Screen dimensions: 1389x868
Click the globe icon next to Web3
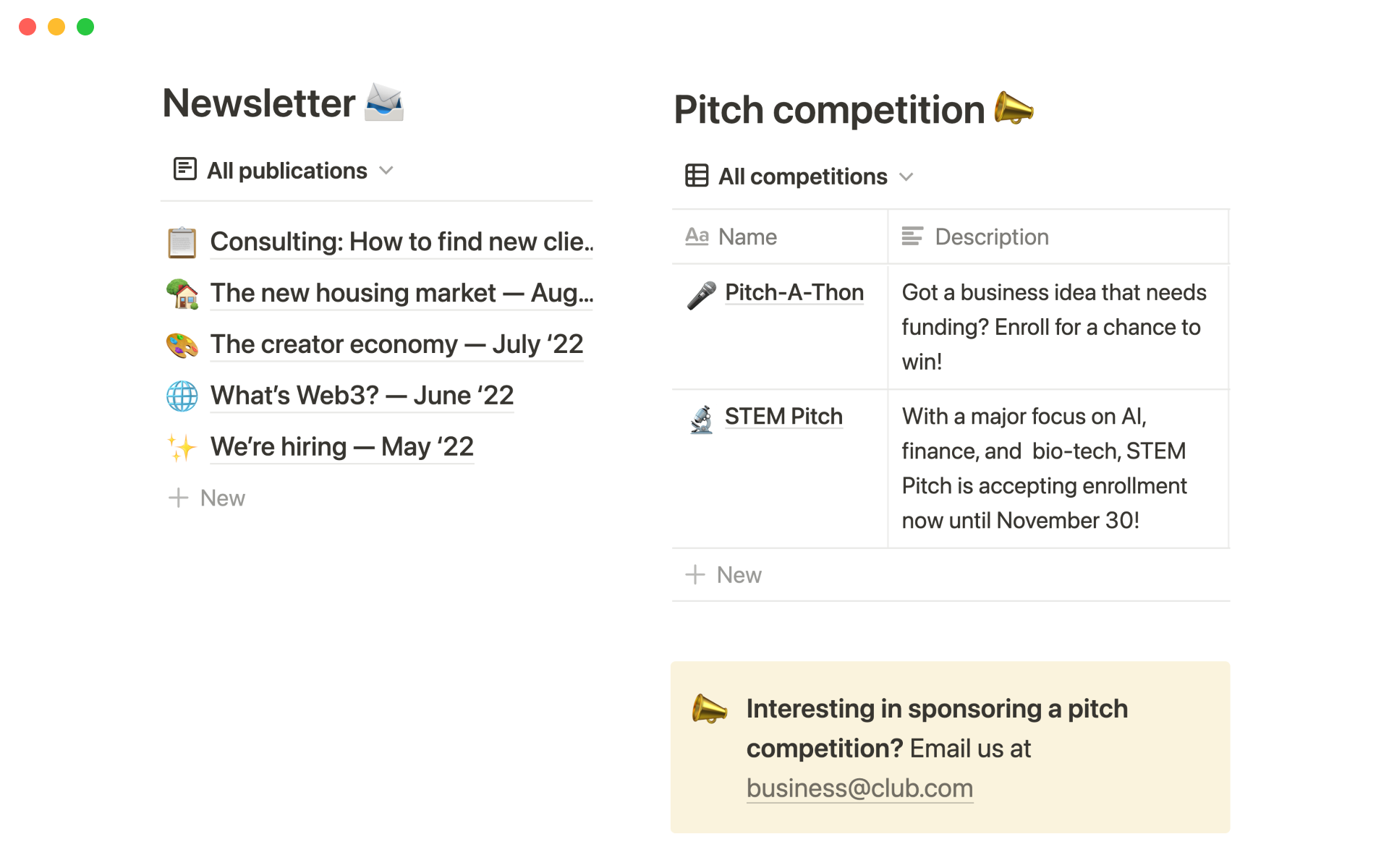182,396
